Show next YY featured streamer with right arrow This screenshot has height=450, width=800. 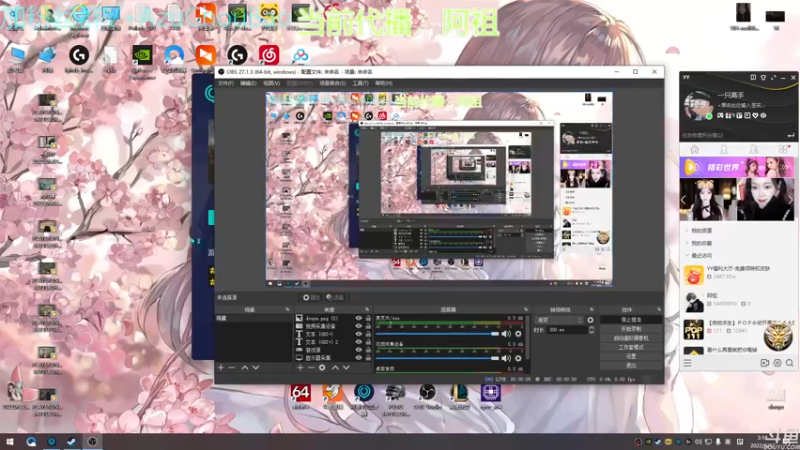click(x=790, y=199)
